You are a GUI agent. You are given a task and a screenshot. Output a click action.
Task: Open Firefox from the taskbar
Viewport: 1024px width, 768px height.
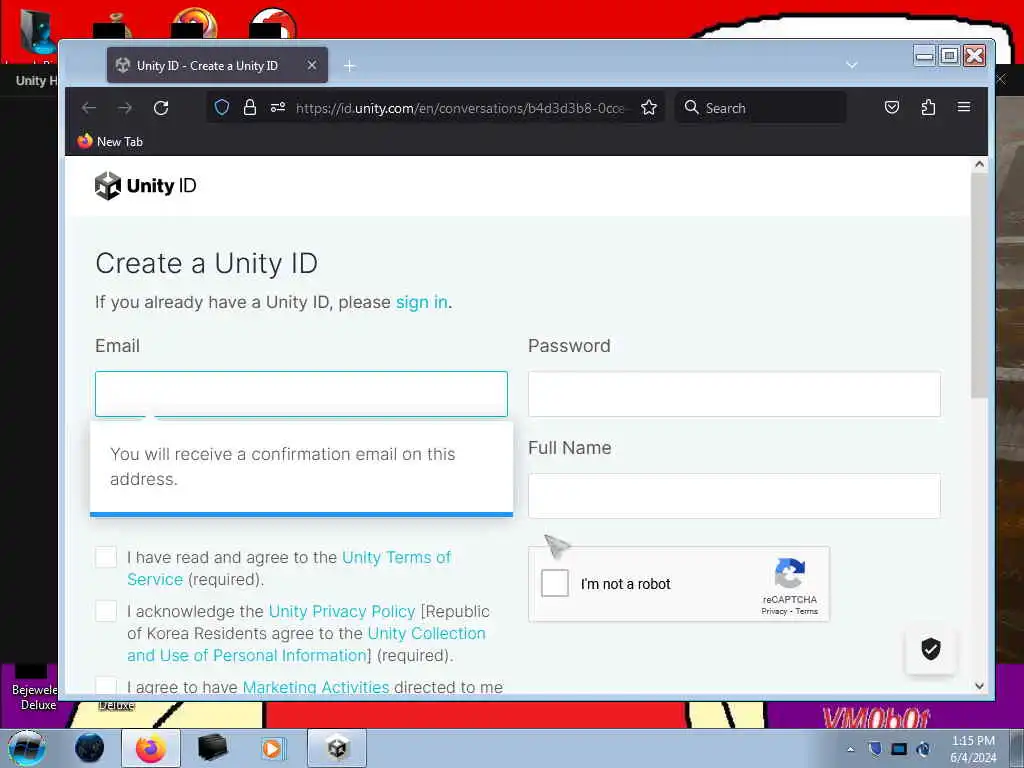[151, 748]
